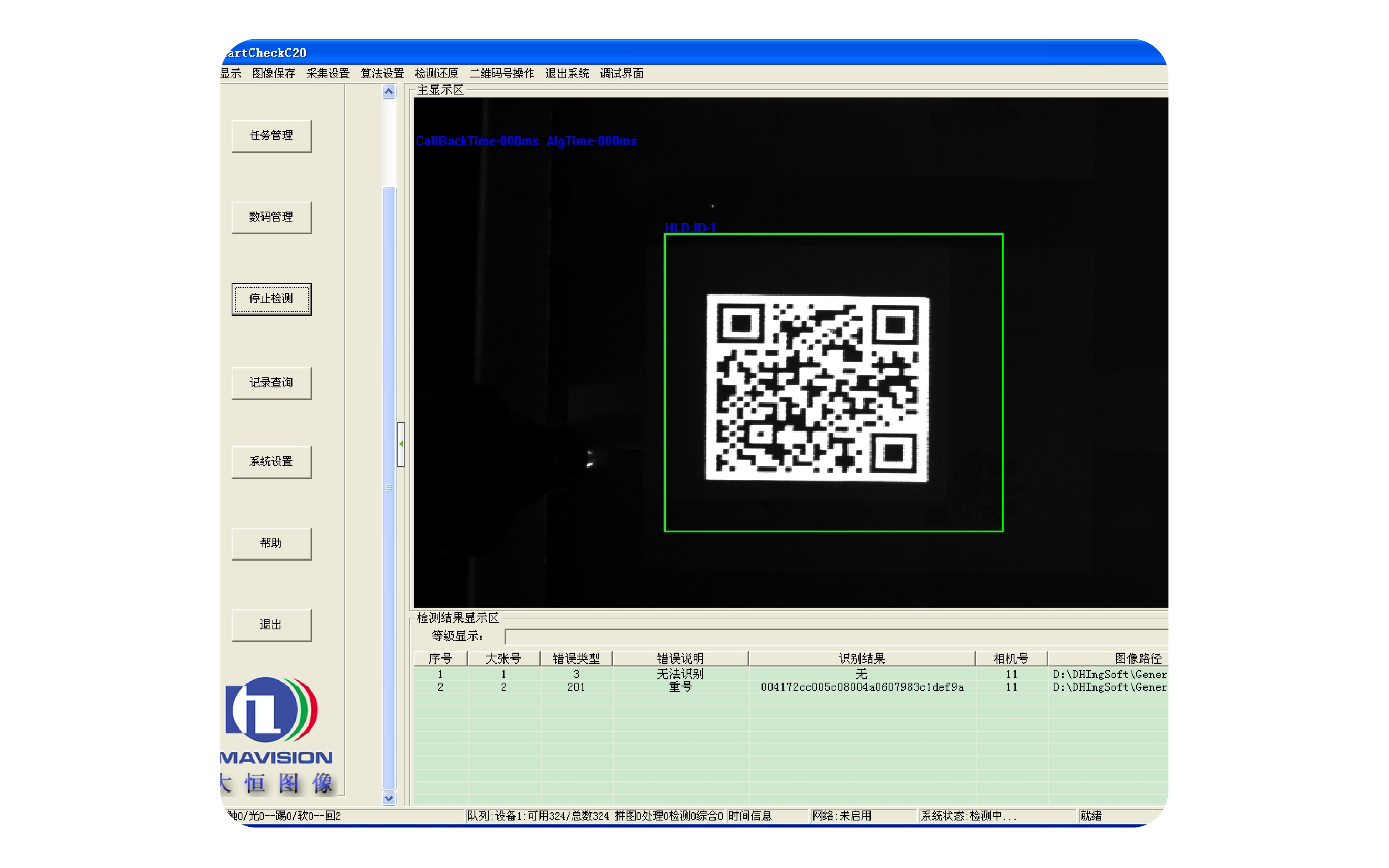Click error type value 201

[x=576, y=687]
